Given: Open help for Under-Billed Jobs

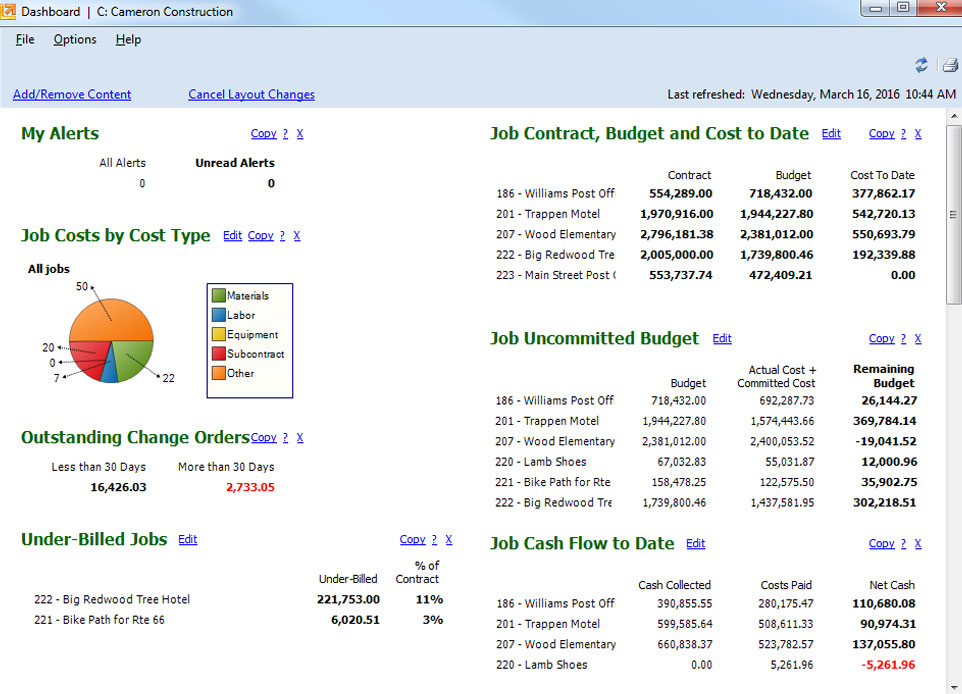Looking at the screenshot, I should click(x=434, y=539).
